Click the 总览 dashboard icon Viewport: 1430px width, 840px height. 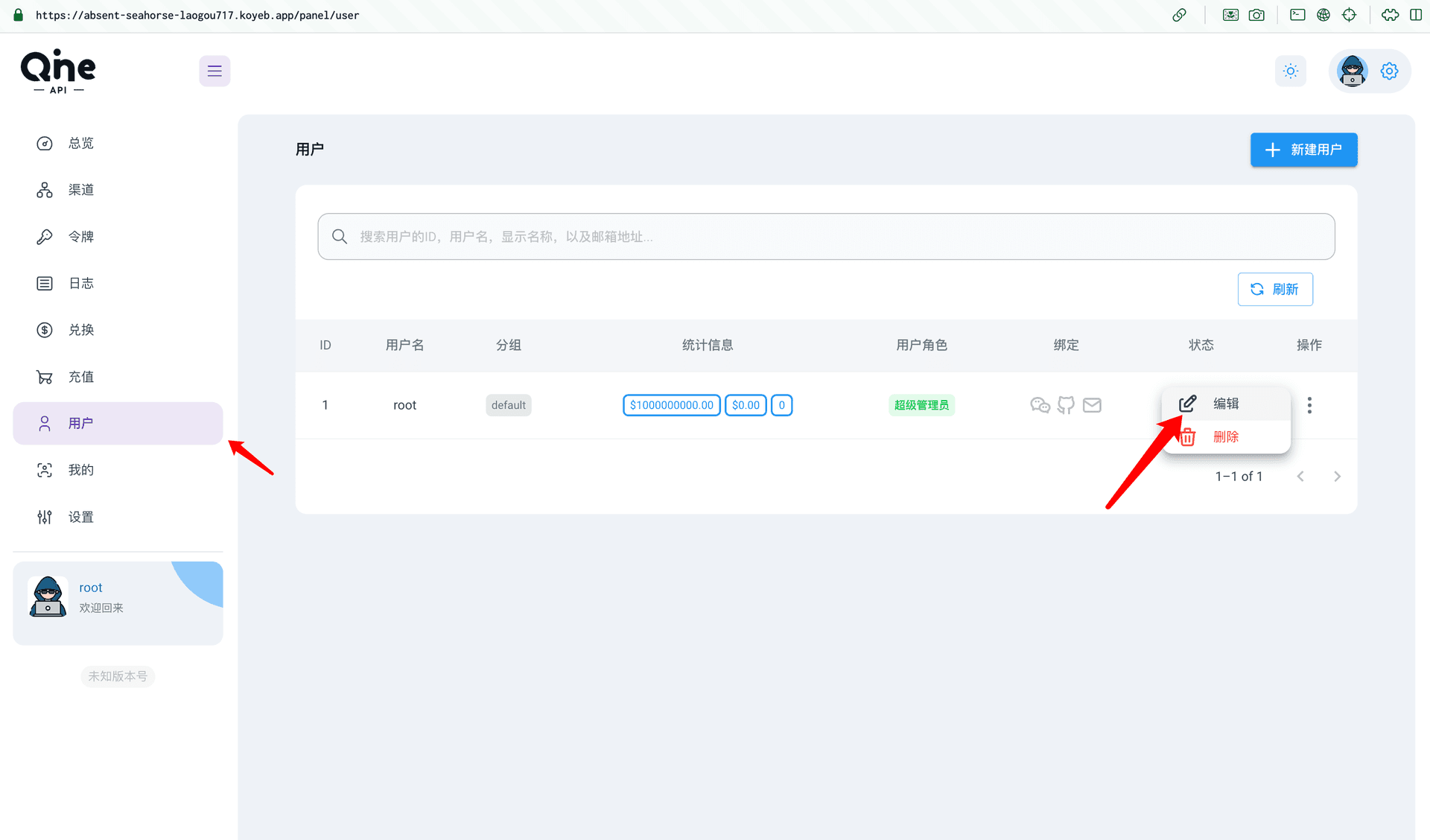[x=45, y=143]
